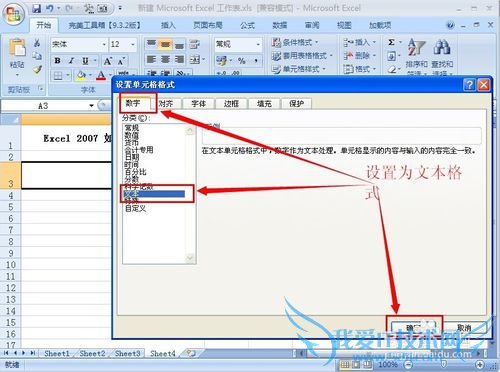Screen dimensions: 500x372
Task: Click the Name Box showing A3
Action: tap(43, 106)
